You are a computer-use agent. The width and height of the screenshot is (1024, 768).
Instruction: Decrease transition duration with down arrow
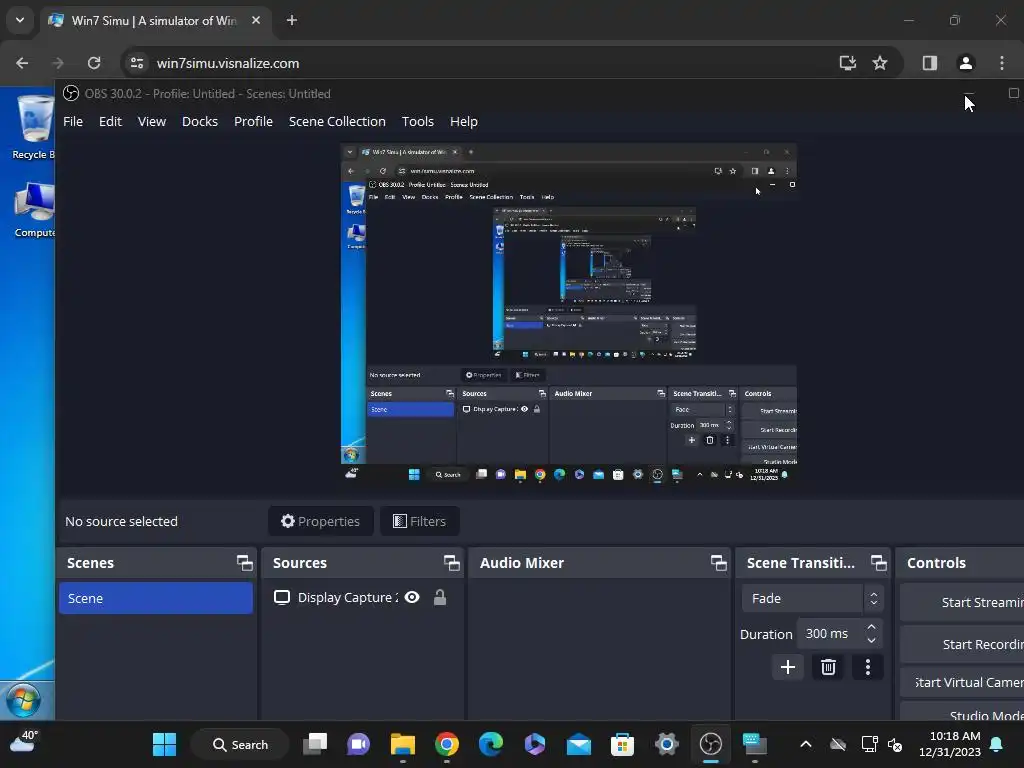871,640
